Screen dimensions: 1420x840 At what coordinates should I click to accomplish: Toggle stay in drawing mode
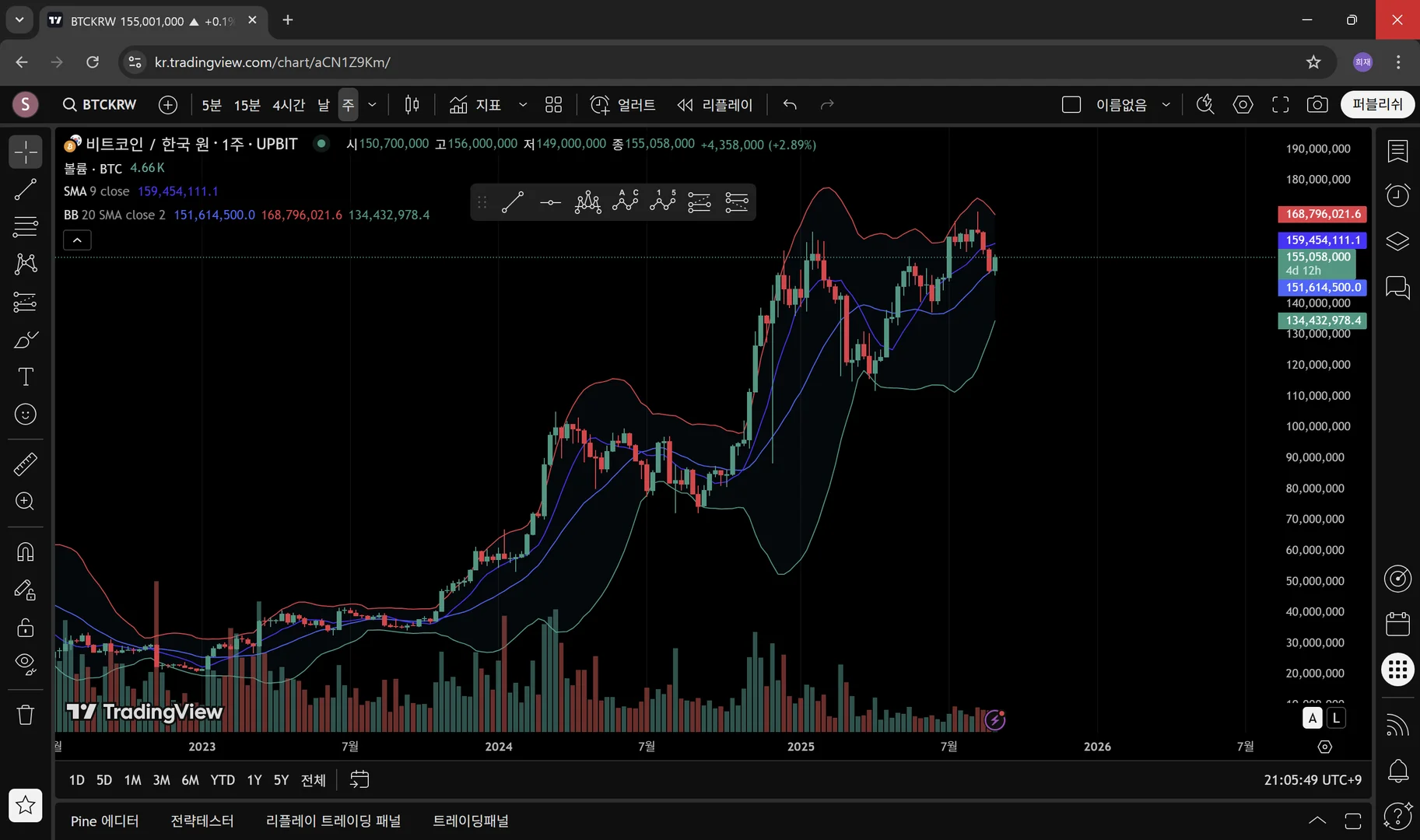coord(26,590)
